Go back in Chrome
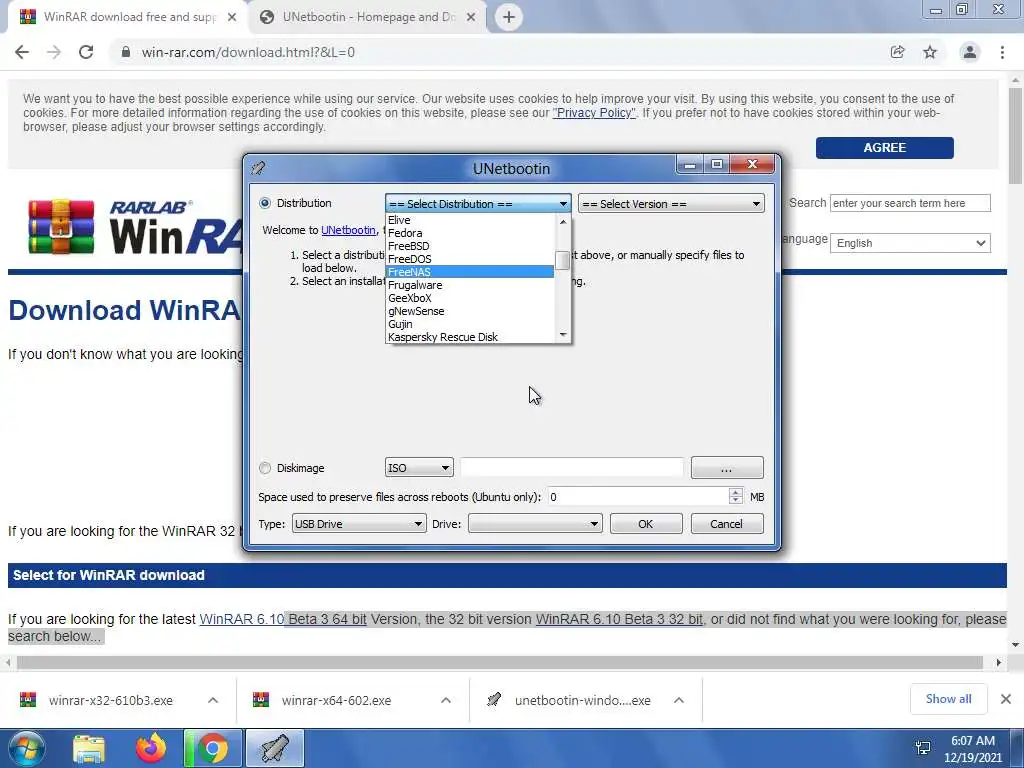Screen dimensions: 1024x768 [22, 52]
